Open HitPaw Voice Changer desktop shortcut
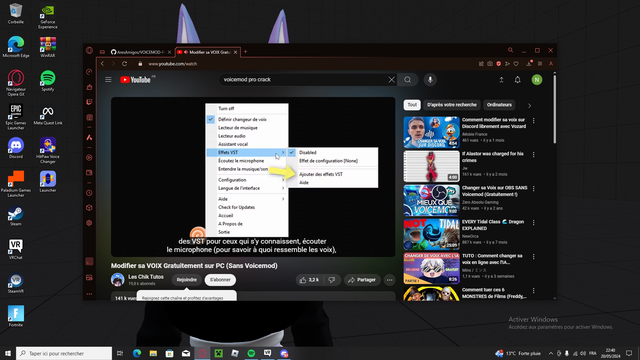This screenshot has height=360, width=640. click(48, 150)
